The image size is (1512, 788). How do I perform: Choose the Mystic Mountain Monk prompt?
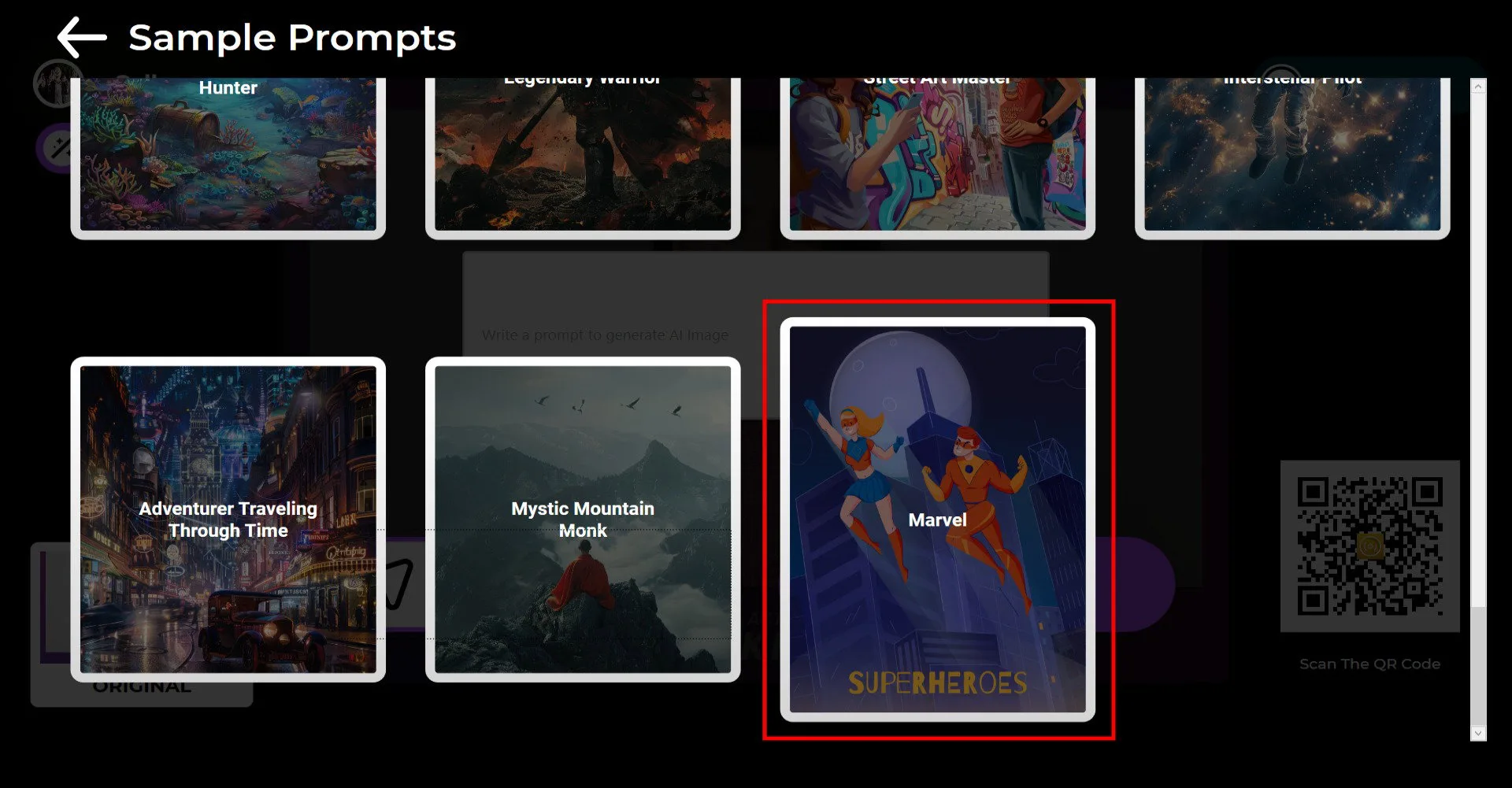[583, 520]
